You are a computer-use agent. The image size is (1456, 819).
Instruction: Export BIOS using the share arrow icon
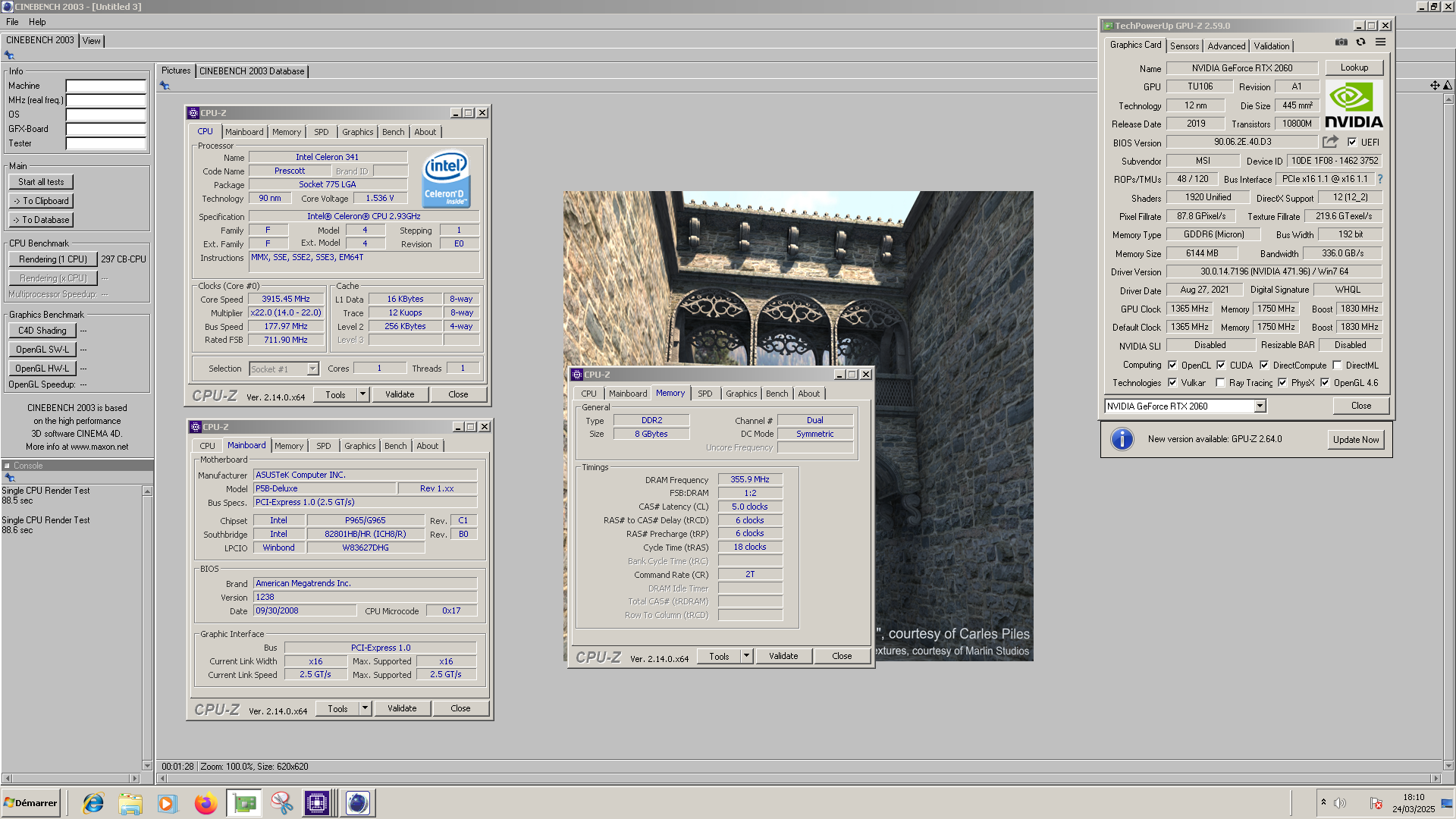[x=1330, y=142]
